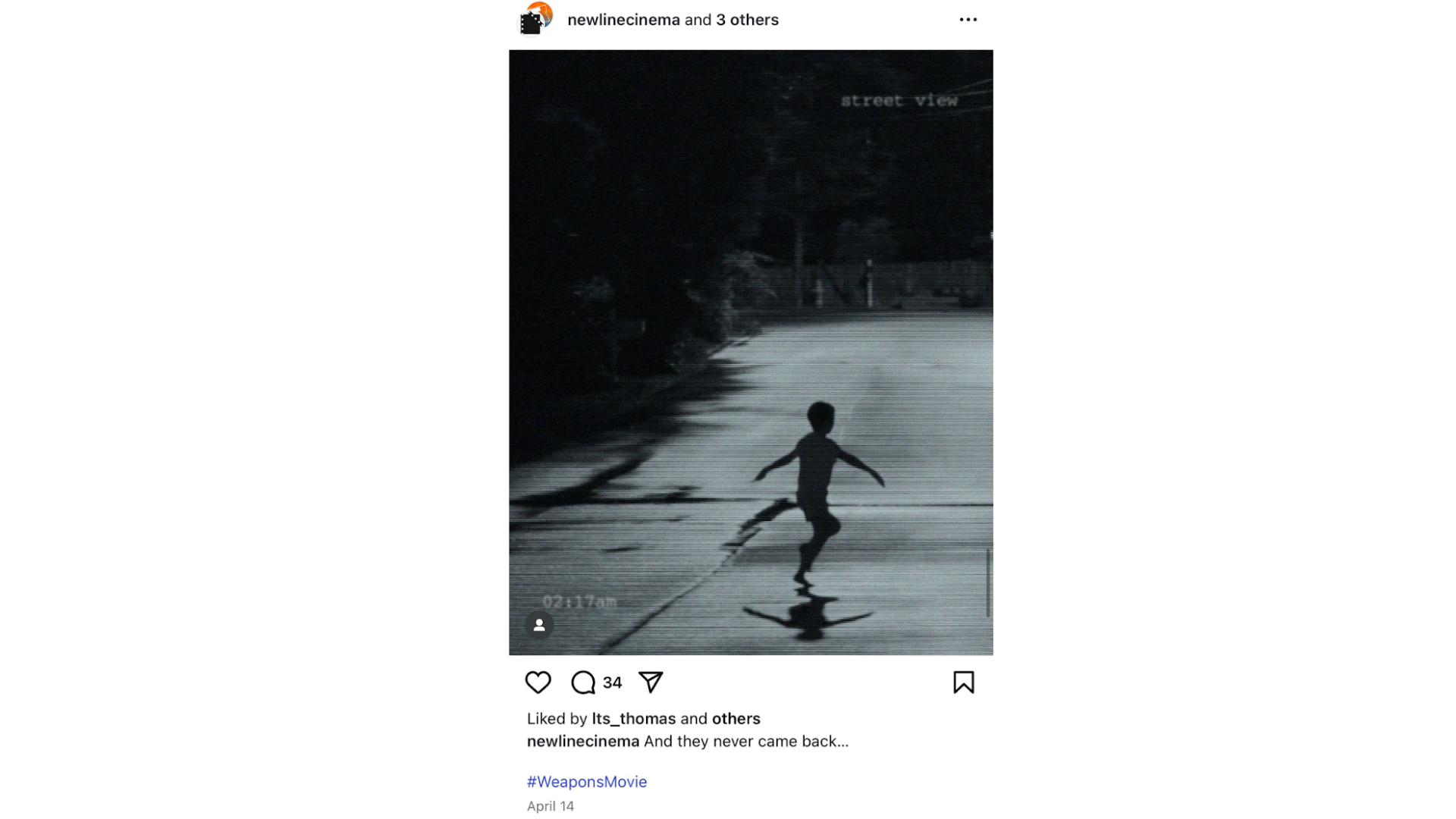The image size is (1456, 819).
Task: Show others who liked the post
Action: click(x=736, y=718)
